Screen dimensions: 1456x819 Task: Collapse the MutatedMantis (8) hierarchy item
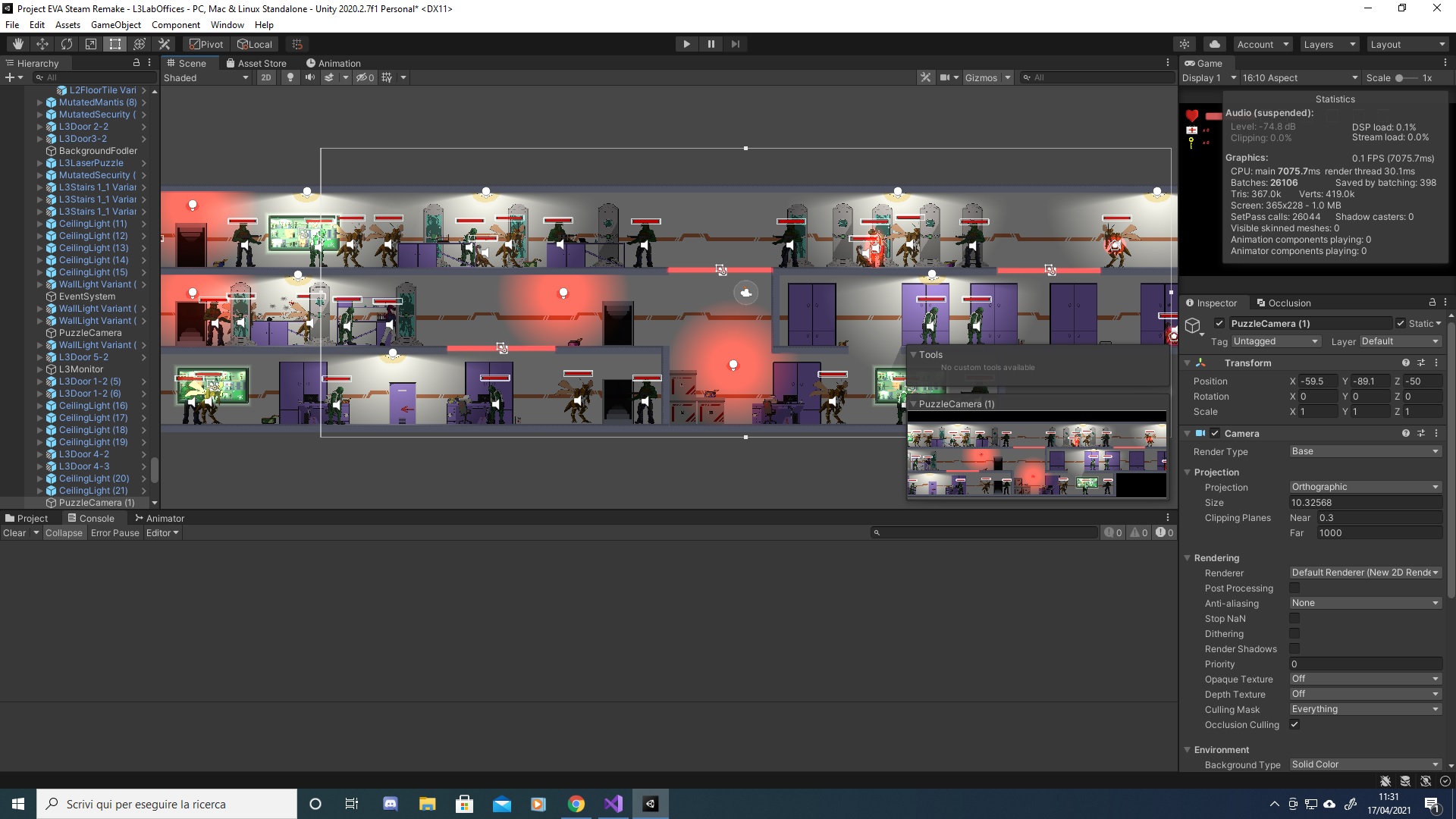39,102
